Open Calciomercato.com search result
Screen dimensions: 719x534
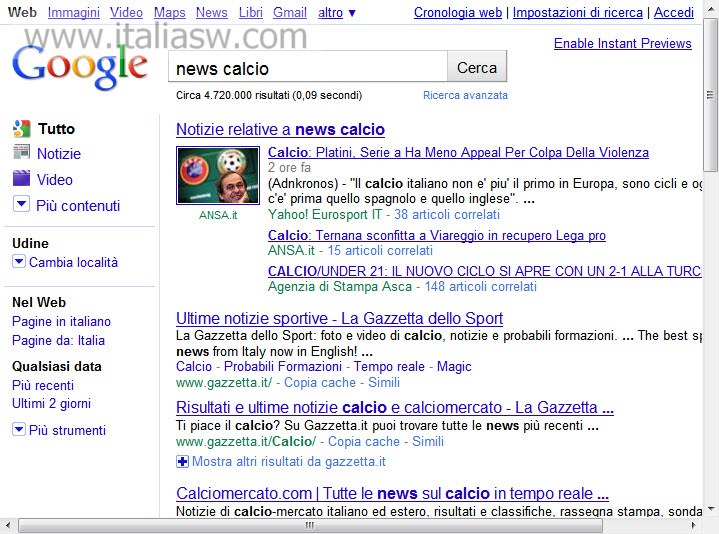click(x=393, y=493)
